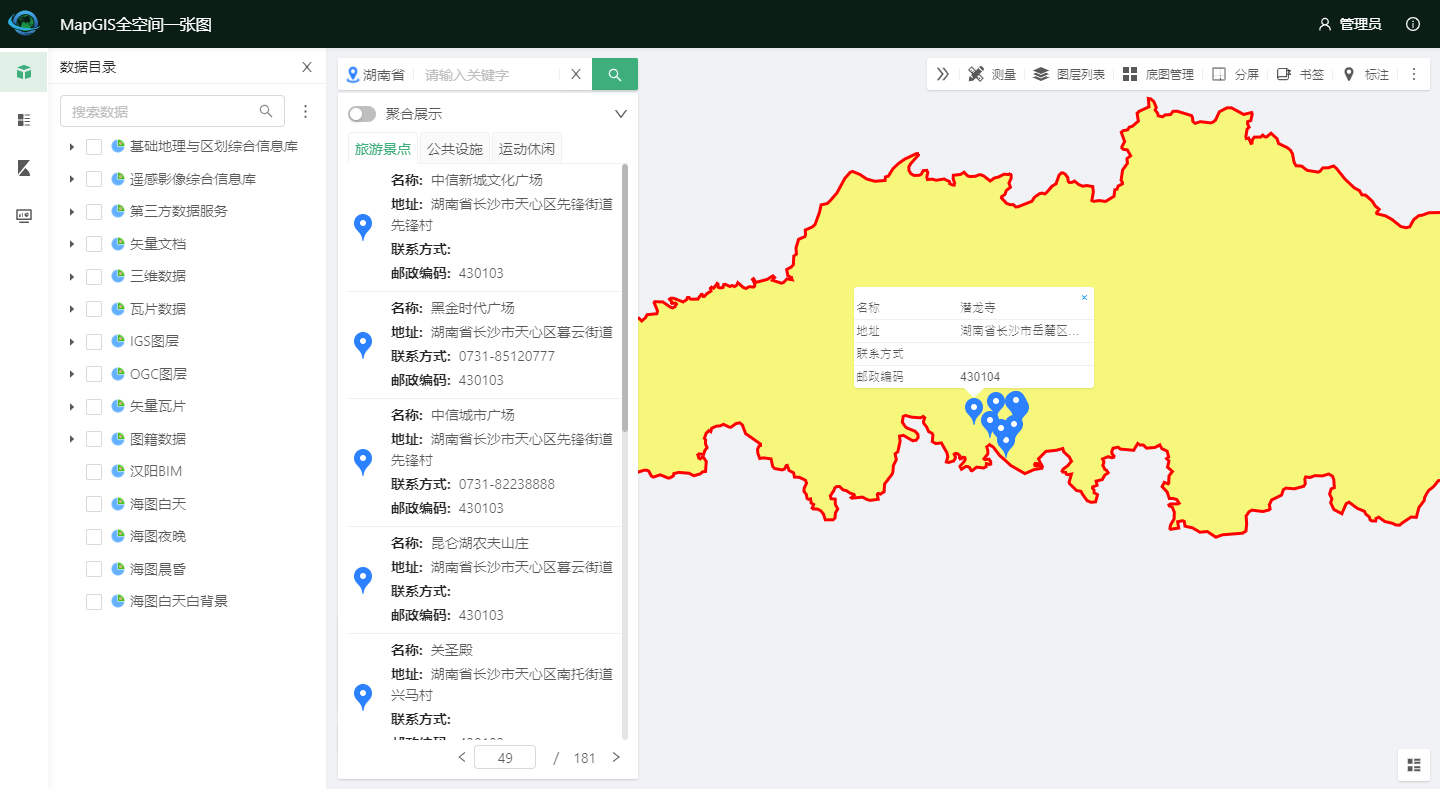
Task: Click the 海图白天白背景 tree item label
Action: [x=179, y=601]
